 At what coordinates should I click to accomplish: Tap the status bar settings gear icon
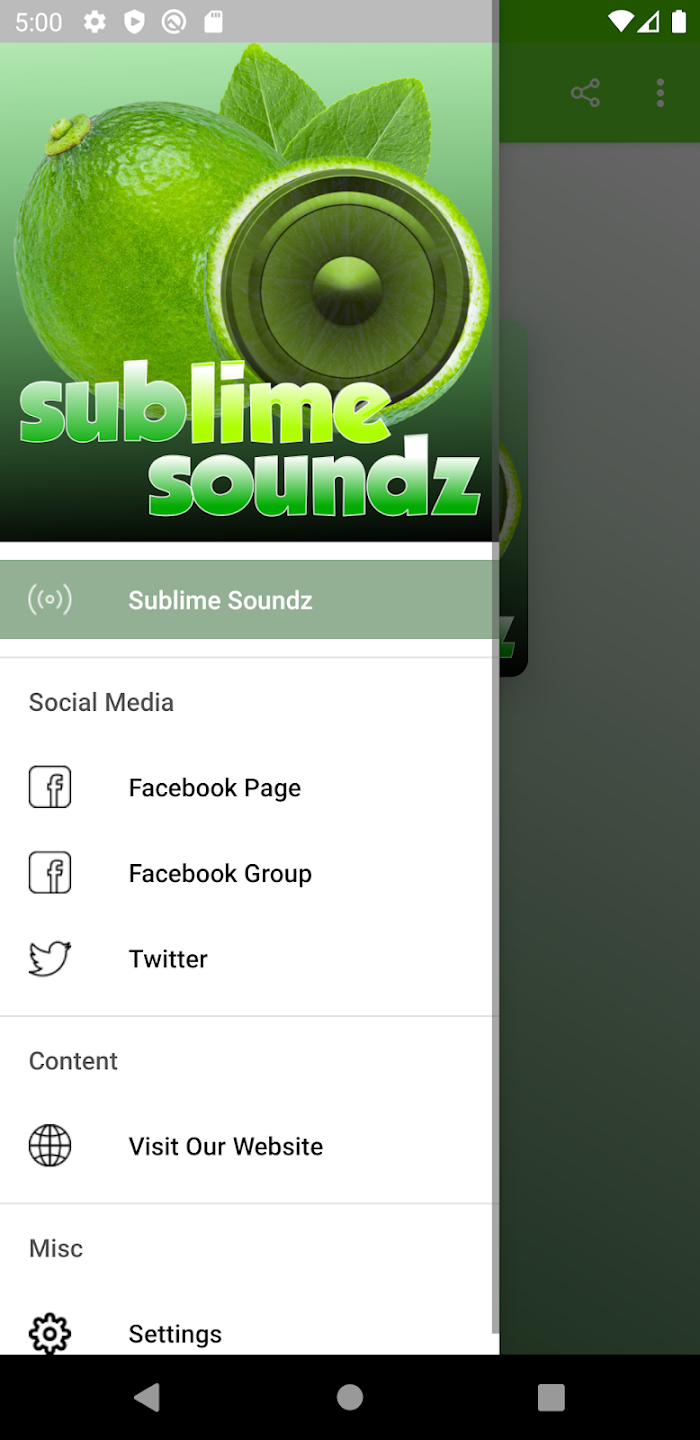tap(94, 22)
